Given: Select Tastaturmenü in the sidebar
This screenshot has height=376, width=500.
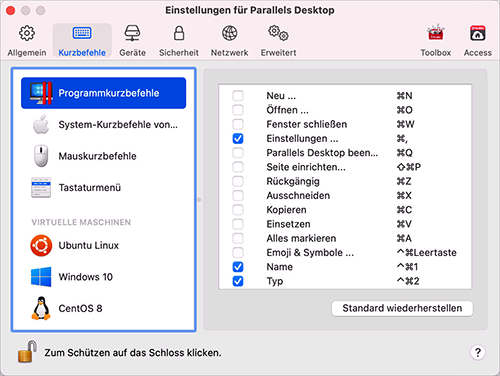Looking at the screenshot, I should [103, 187].
